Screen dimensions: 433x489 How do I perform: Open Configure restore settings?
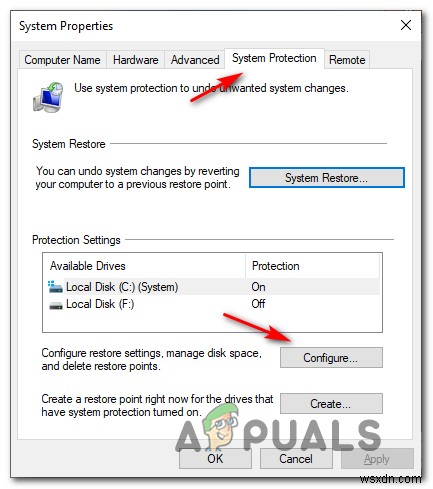[331, 358]
